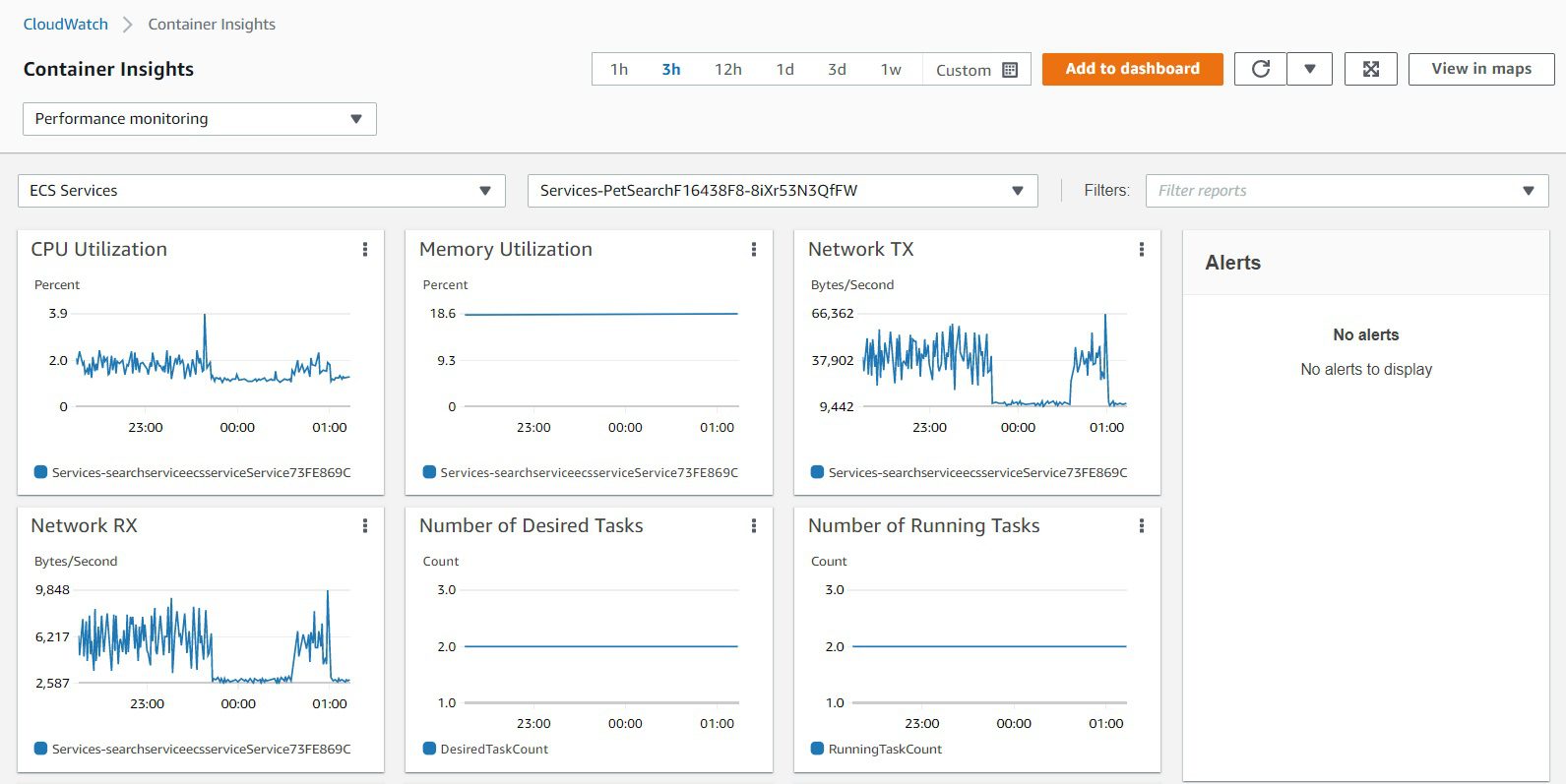The height and width of the screenshot is (784, 1566).
Task: Click the Network RX line chart
Action: [214, 636]
